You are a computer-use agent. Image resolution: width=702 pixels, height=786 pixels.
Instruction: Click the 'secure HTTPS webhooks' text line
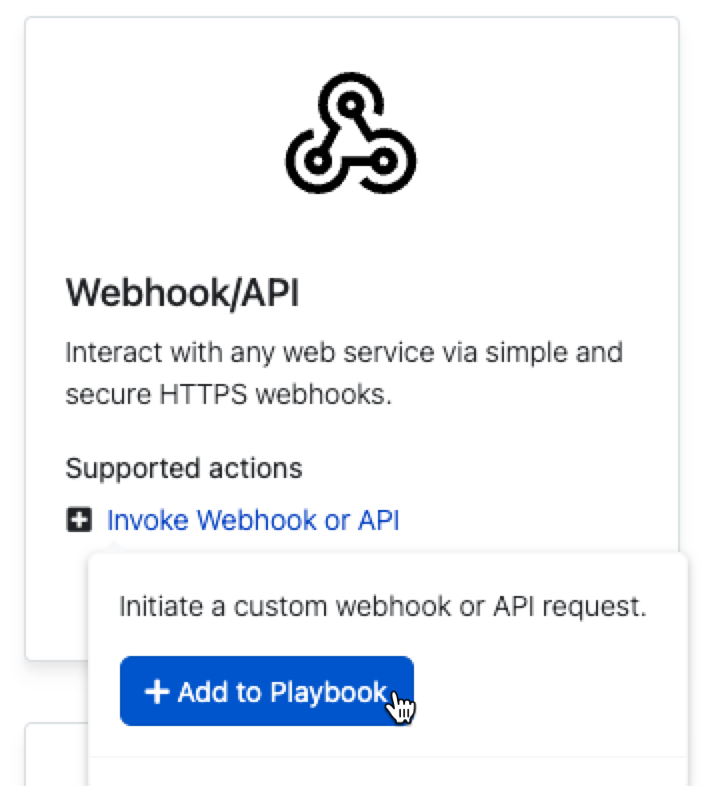(229, 394)
